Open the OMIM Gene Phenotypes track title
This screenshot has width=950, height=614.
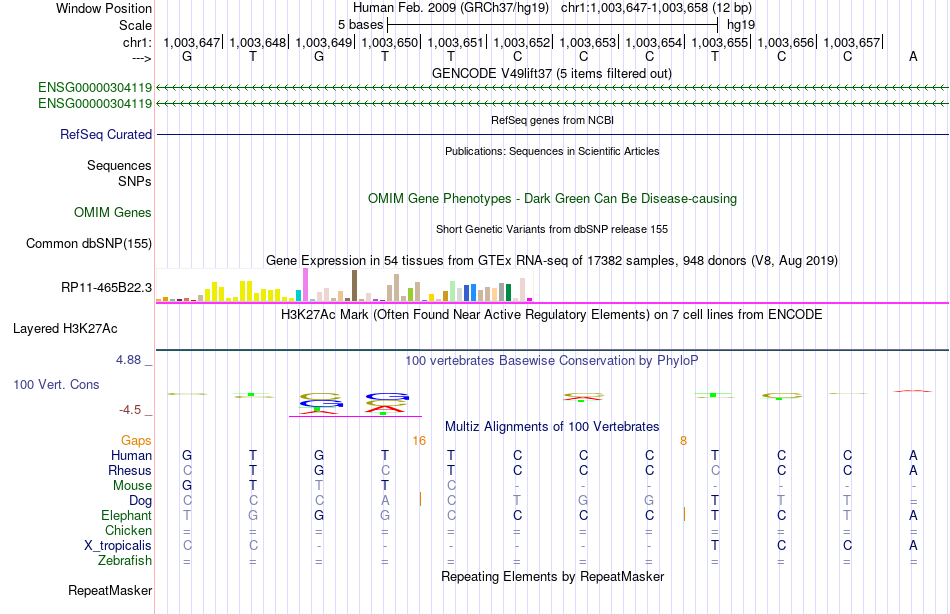click(x=552, y=198)
